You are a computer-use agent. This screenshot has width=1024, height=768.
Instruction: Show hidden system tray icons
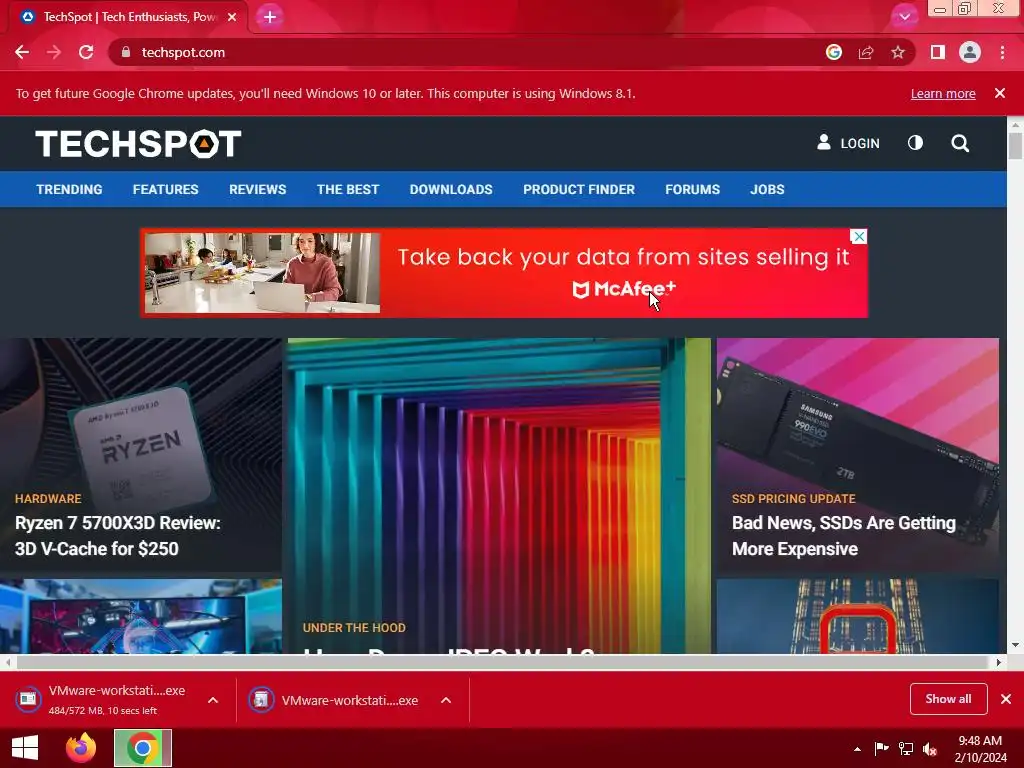point(857,749)
